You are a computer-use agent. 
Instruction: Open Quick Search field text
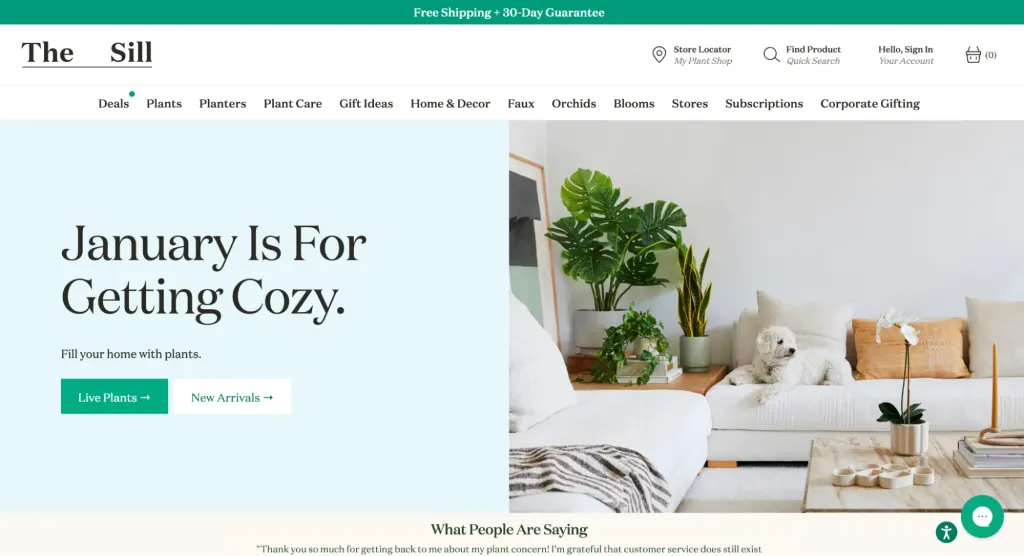click(813, 61)
